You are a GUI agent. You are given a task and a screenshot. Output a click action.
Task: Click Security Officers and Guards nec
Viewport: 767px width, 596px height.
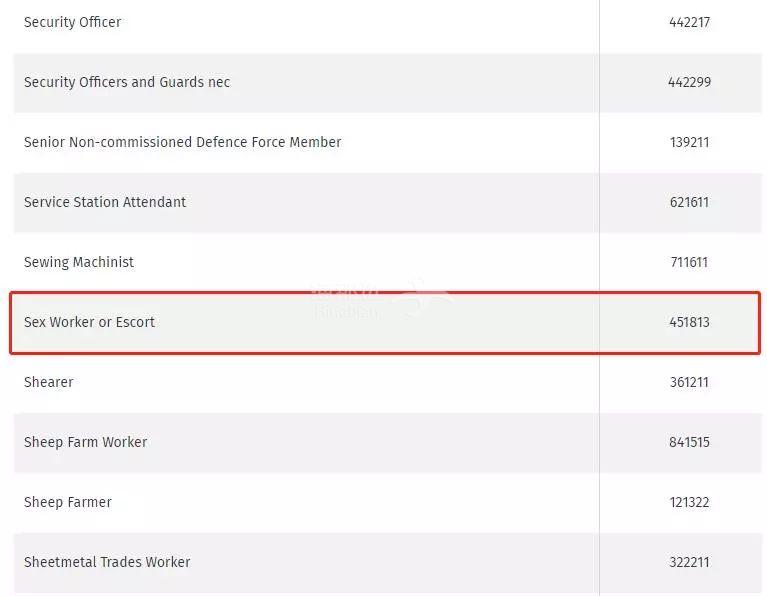point(127,82)
